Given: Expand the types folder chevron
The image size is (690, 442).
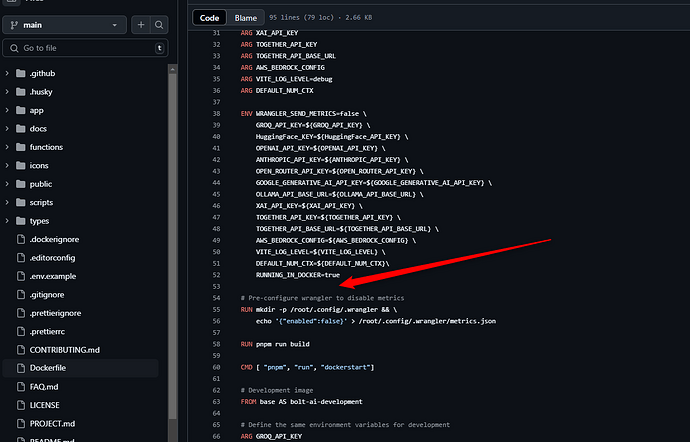Looking at the screenshot, I should click(x=7, y=221).
